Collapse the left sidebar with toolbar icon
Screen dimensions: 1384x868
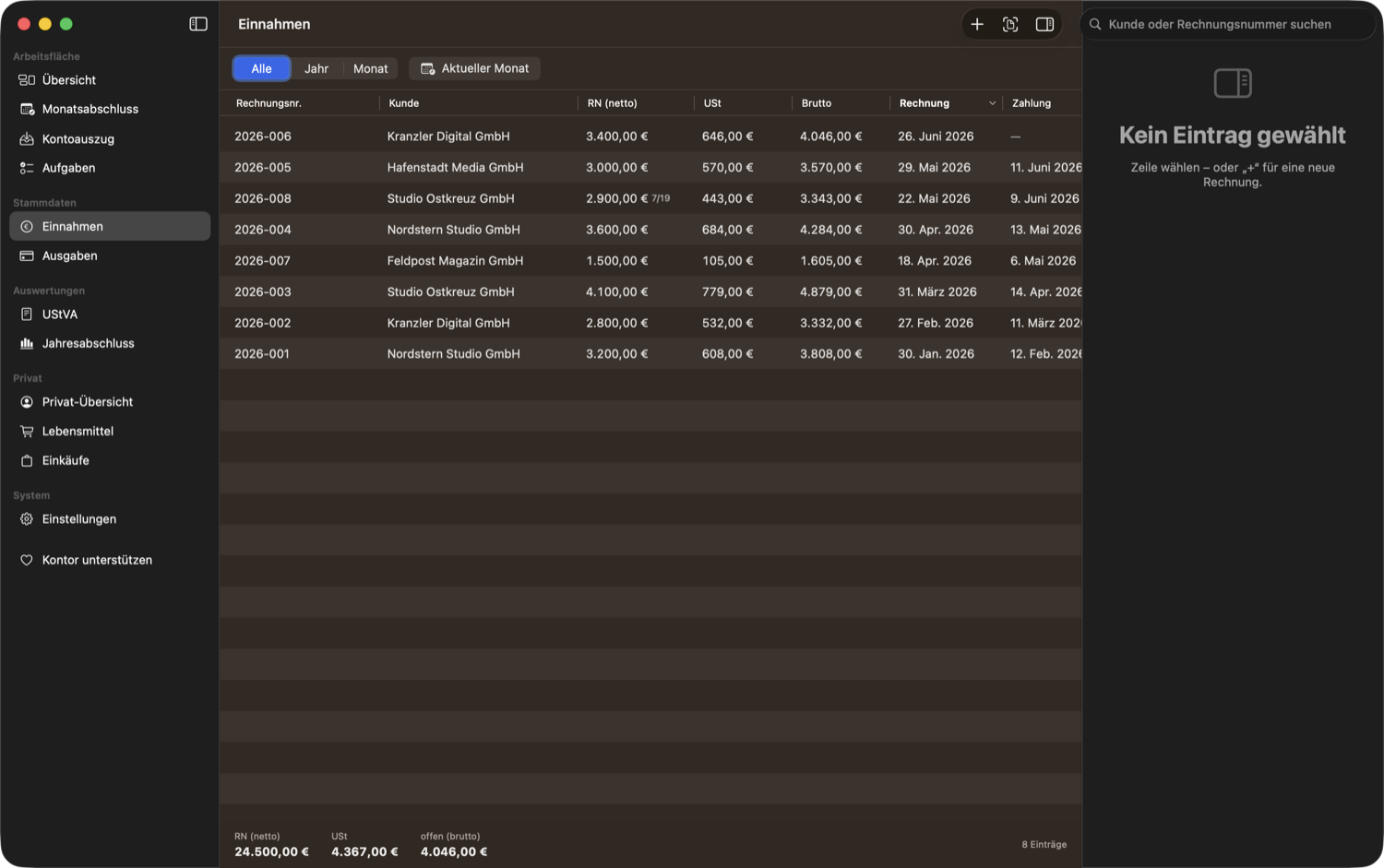coord(198,24)
